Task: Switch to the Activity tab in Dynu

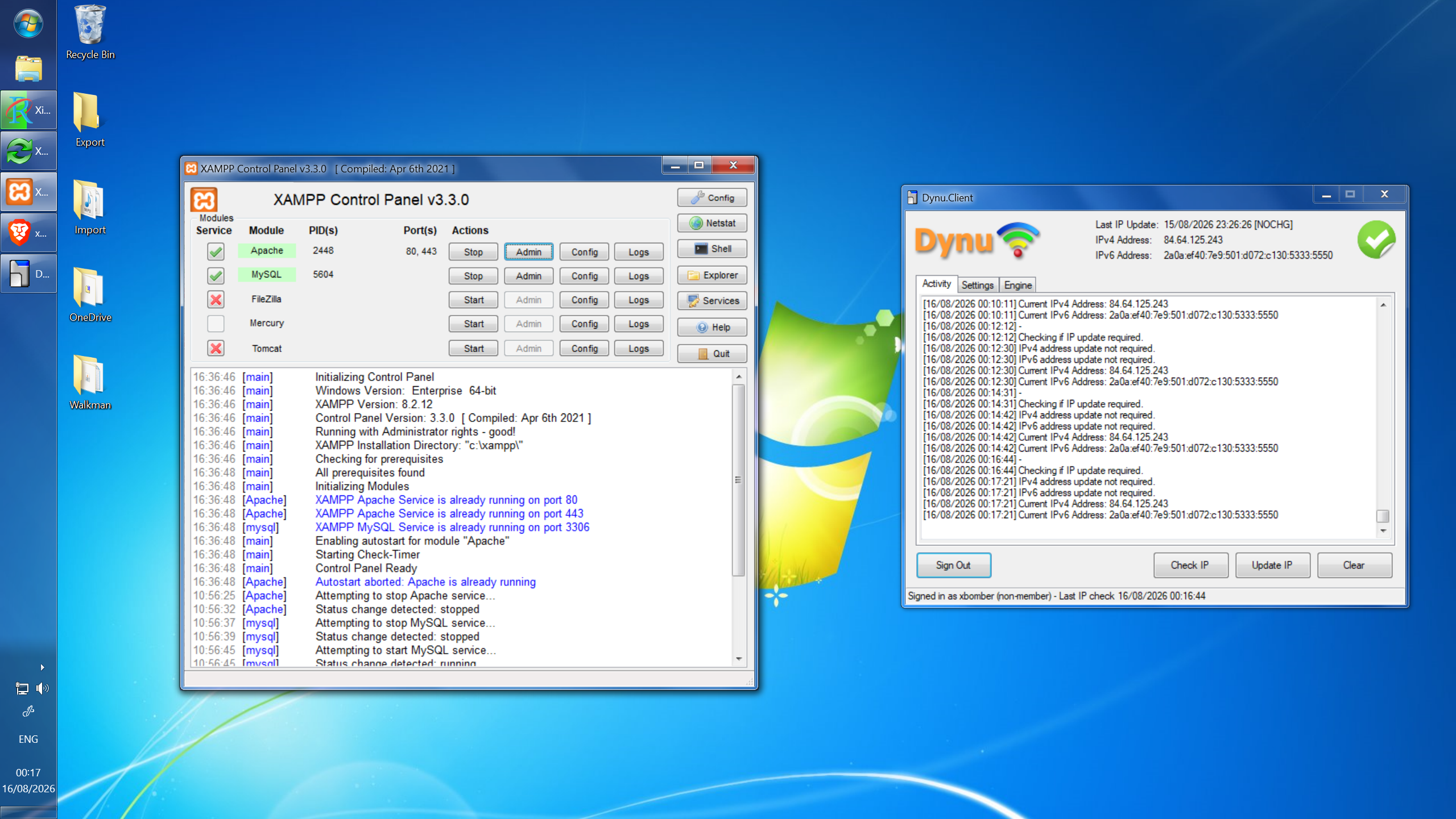Action: click(x=936, y=284)
